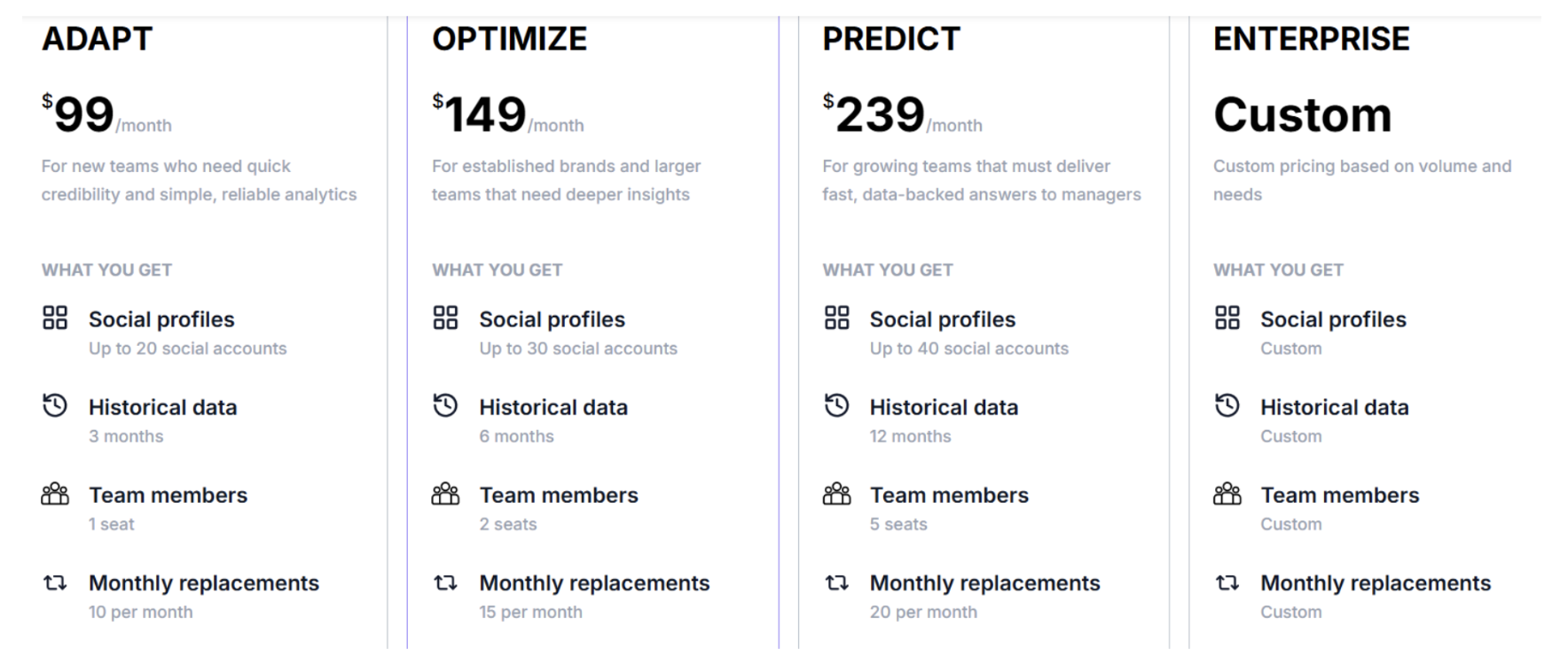This screenshot has height=665, width=1568.
Task: Select the OPTIMIZE plan heading
Action: point(509,39)
